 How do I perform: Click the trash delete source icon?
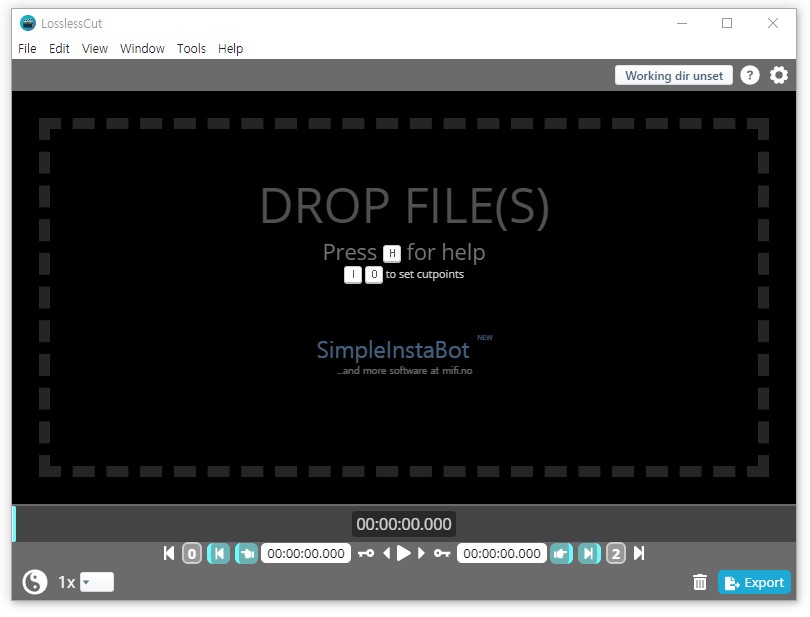click(700, 582)
